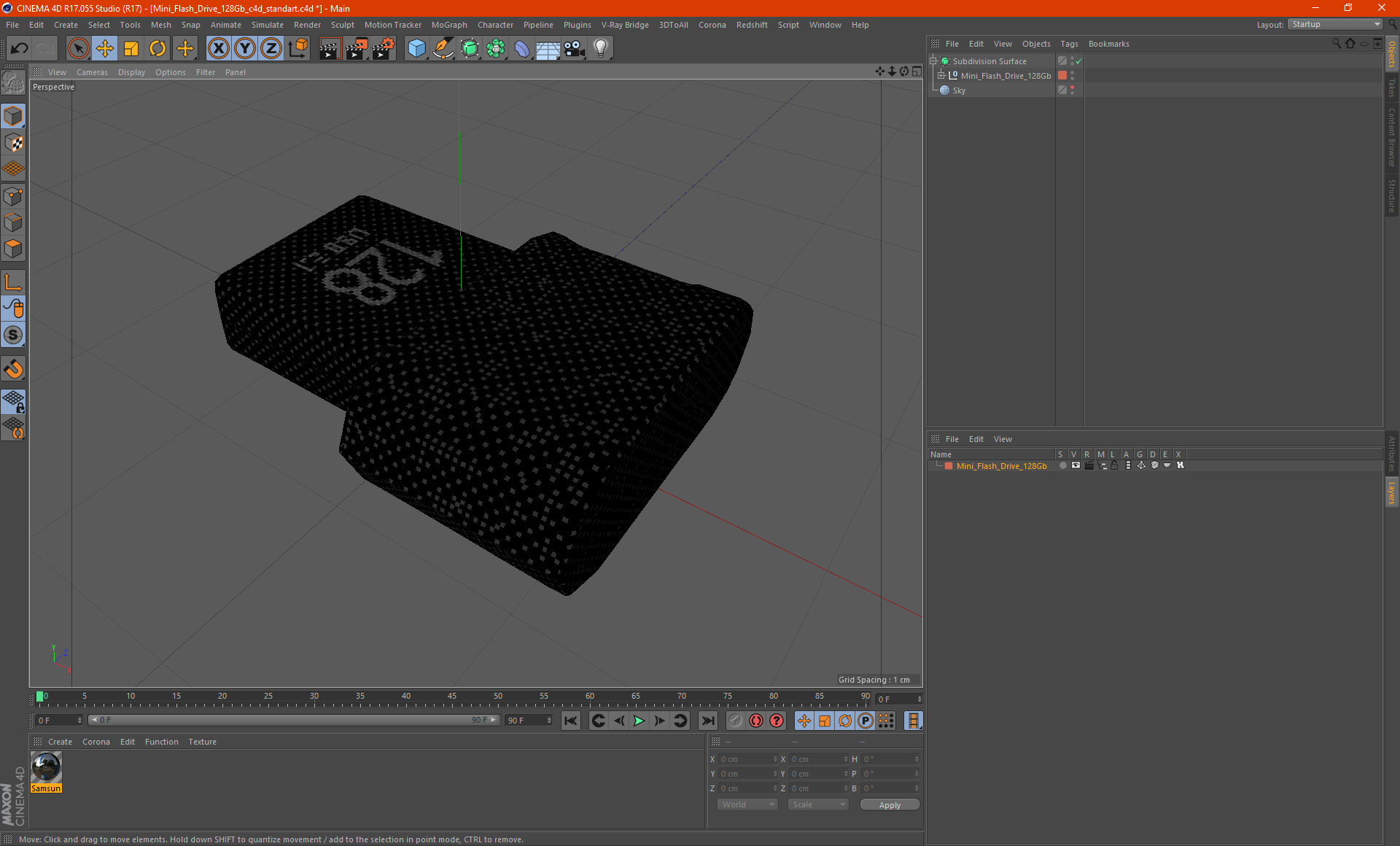1400x846 pixels.
Task: Click Render View clapperboard icon
Action: pos(330,48)
